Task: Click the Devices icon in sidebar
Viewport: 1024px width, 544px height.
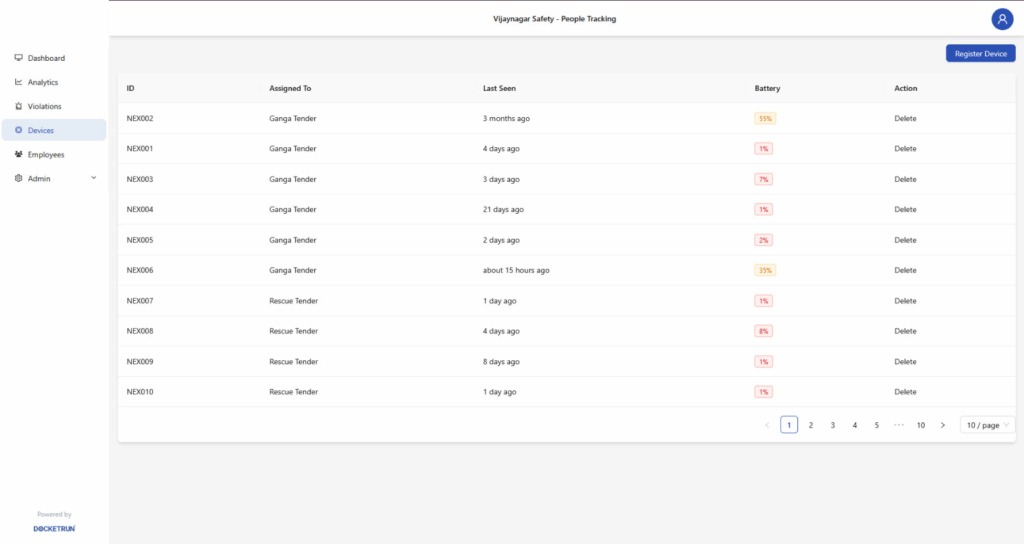Action: tap(19, 130)
